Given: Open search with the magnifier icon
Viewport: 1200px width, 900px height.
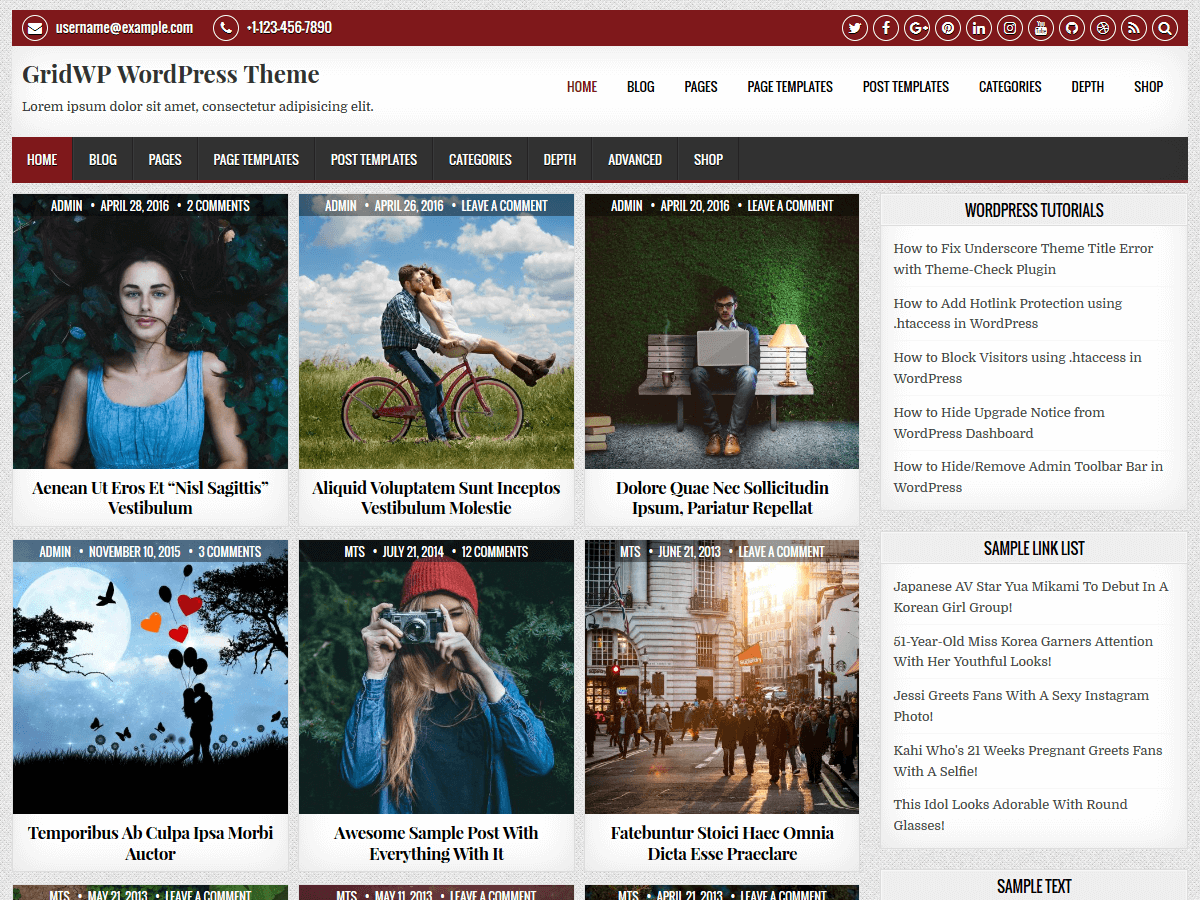Looking at the screenshot, I should point(1165,28).
